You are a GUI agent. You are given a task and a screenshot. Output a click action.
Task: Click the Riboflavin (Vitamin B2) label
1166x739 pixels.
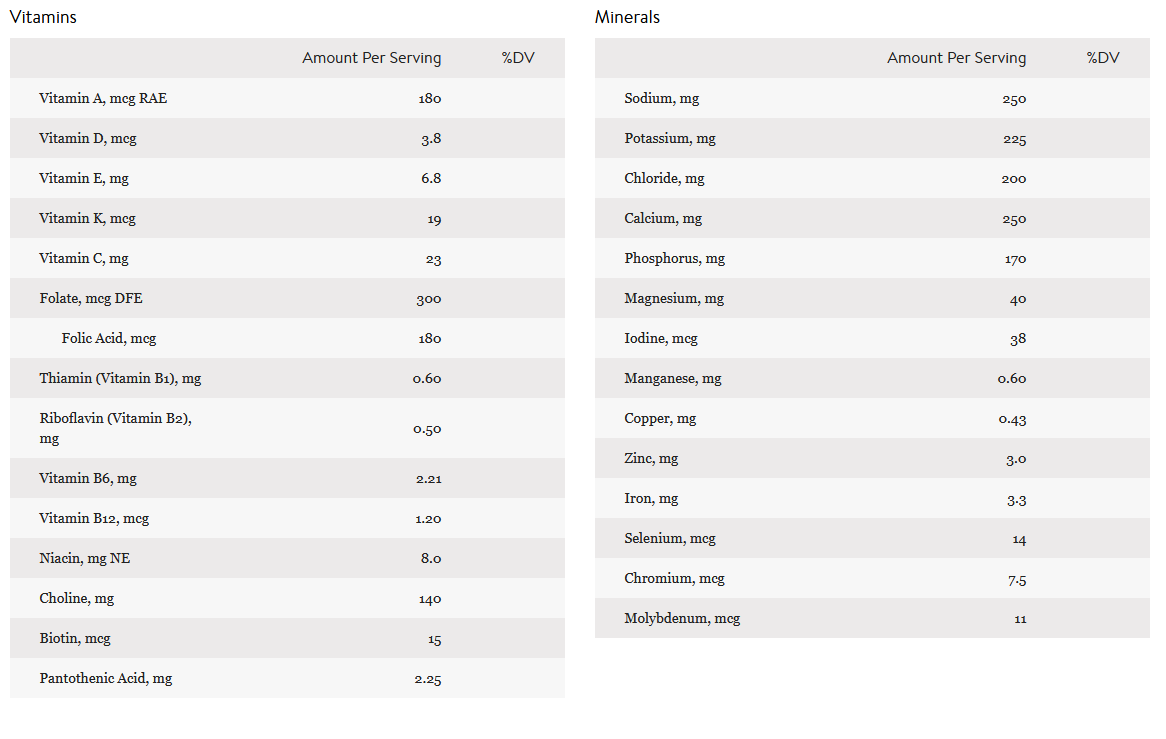(x=115, y=419)
